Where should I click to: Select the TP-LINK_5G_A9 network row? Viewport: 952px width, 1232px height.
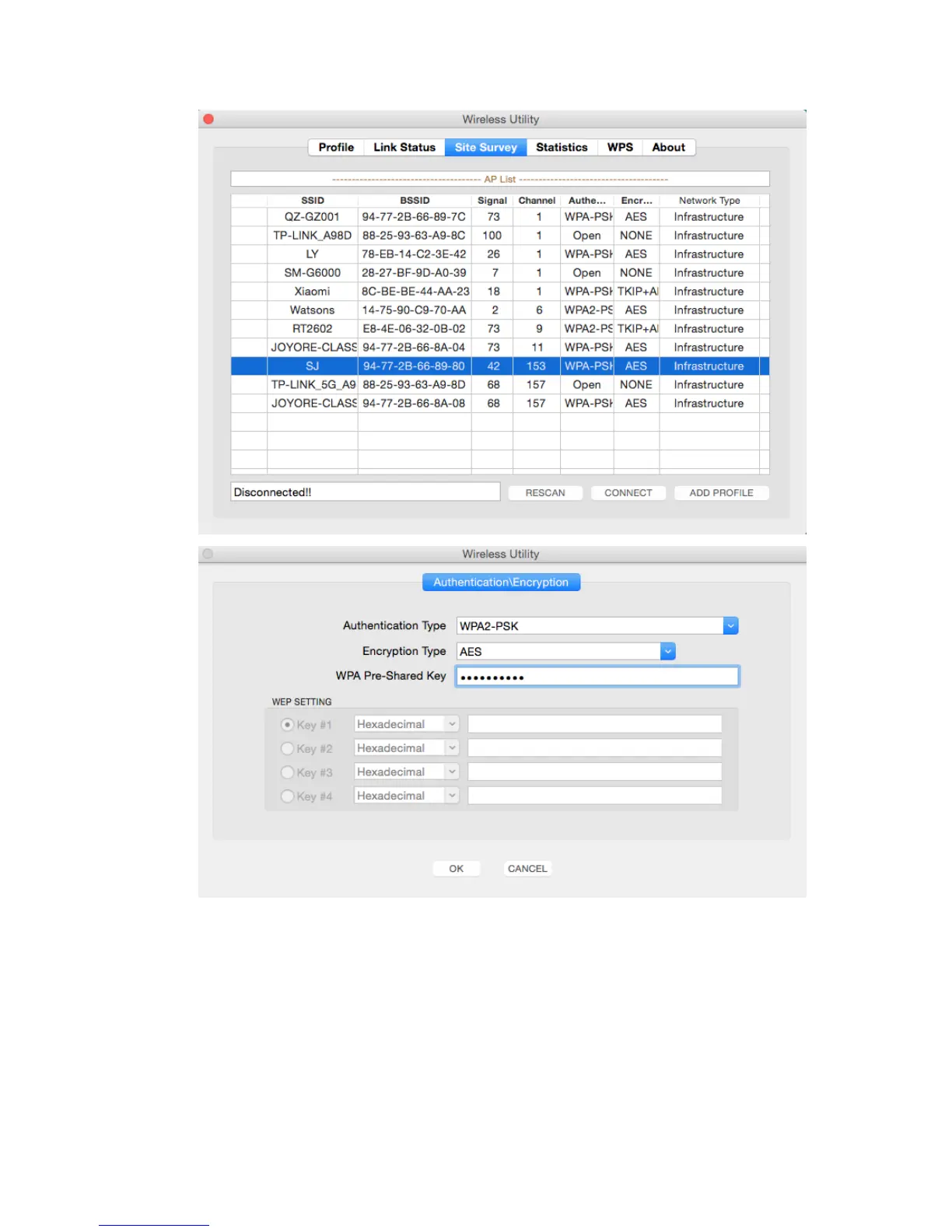pos(500,385)
